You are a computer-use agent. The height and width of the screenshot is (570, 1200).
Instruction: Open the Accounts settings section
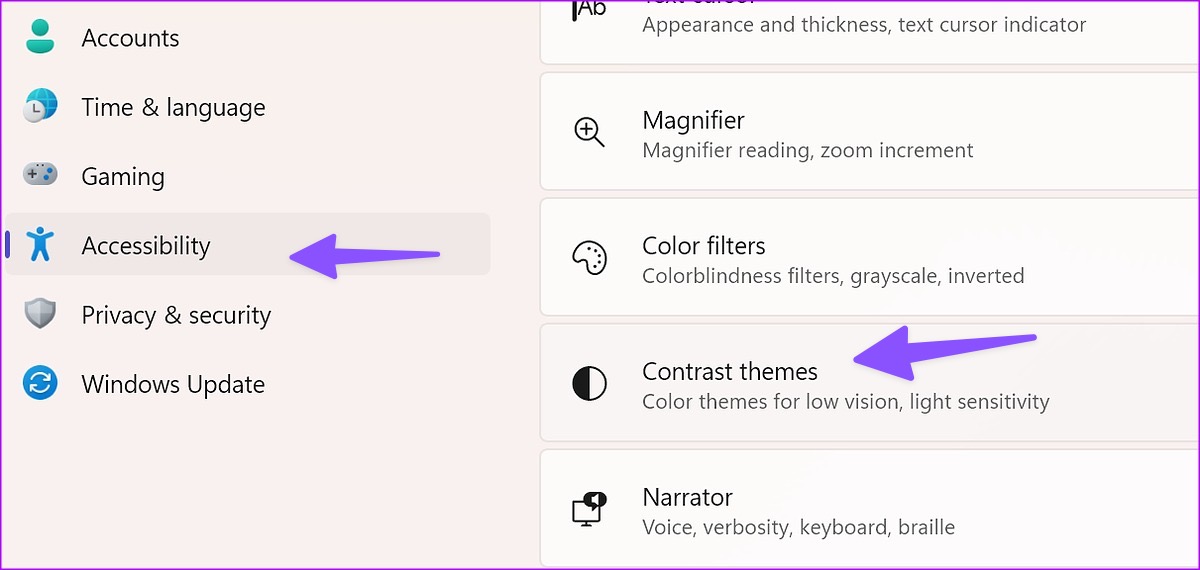click(247, 38)
